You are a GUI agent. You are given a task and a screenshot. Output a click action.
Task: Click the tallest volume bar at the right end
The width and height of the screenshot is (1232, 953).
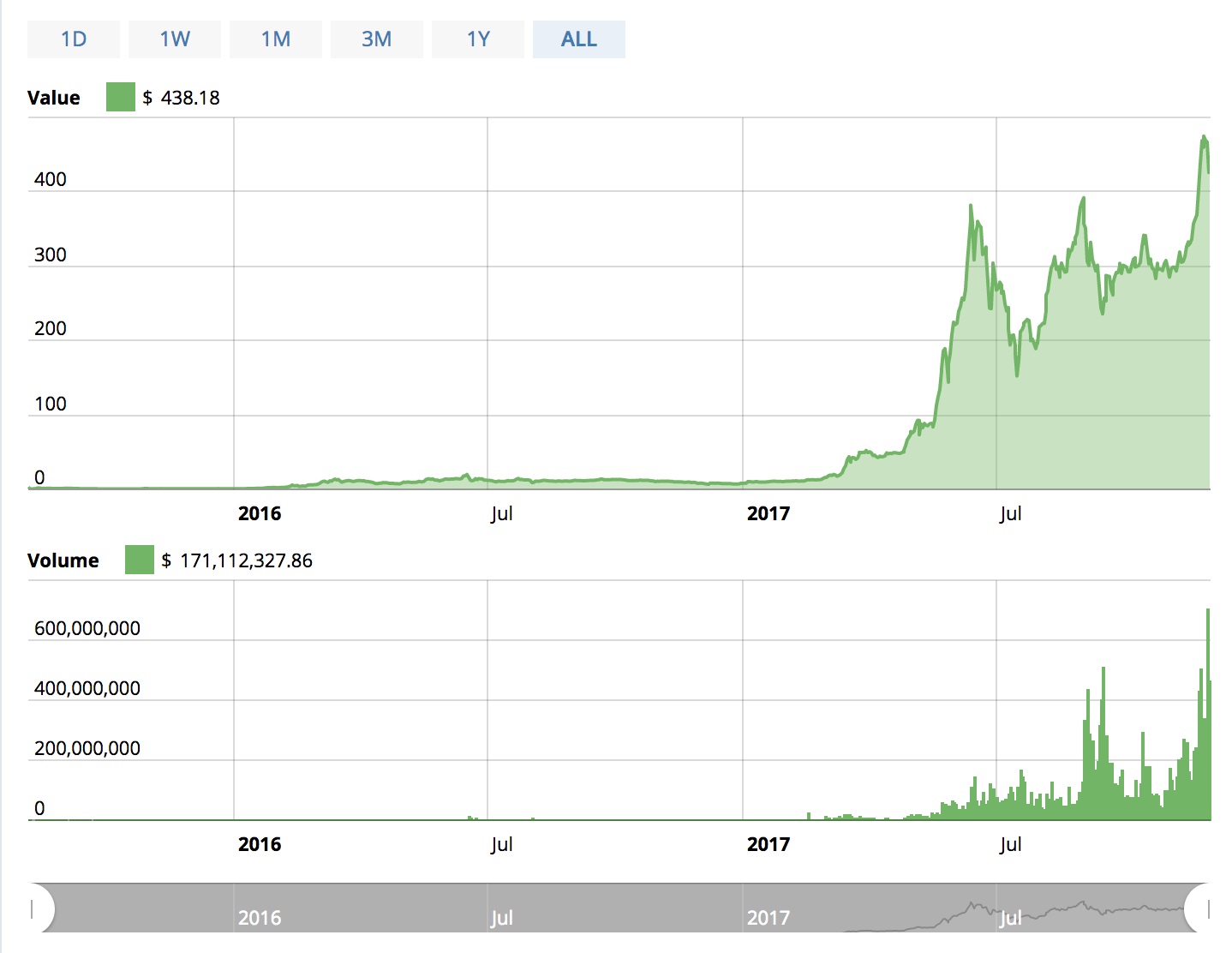click(1208, 714)
